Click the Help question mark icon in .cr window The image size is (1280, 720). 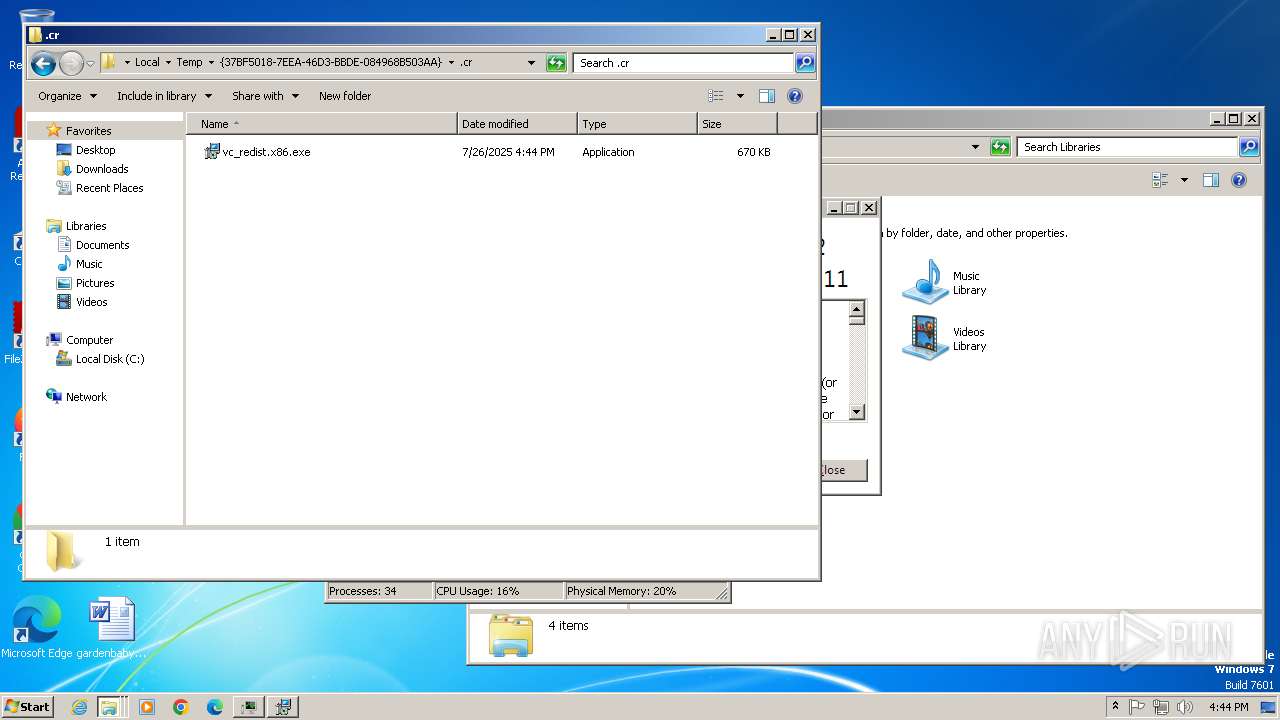click(795, 96)
